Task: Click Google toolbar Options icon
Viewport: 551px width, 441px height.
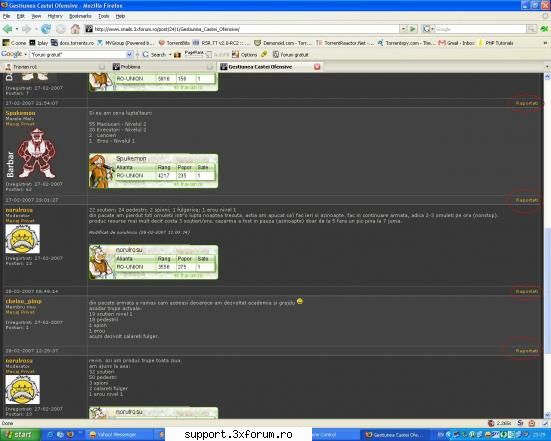Action: click(235, 54)
